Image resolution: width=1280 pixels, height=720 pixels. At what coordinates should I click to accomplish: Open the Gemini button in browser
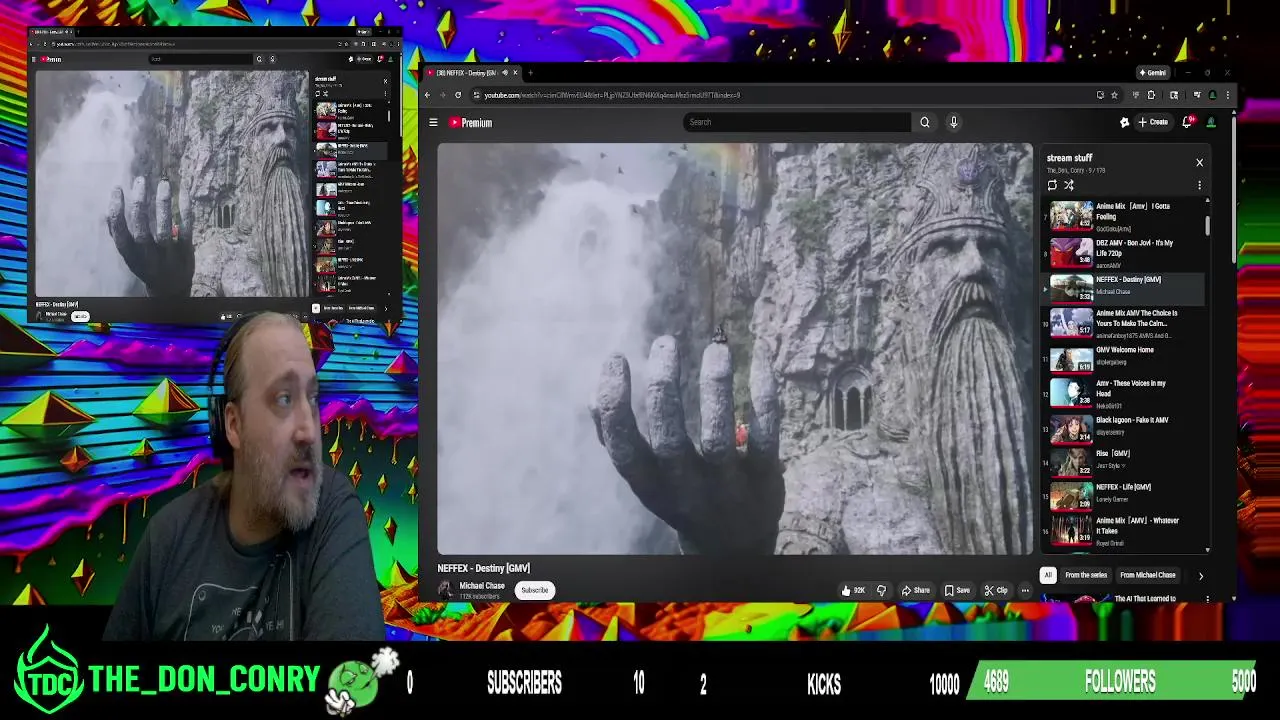pyautogui.click(x=1153, y=72)
